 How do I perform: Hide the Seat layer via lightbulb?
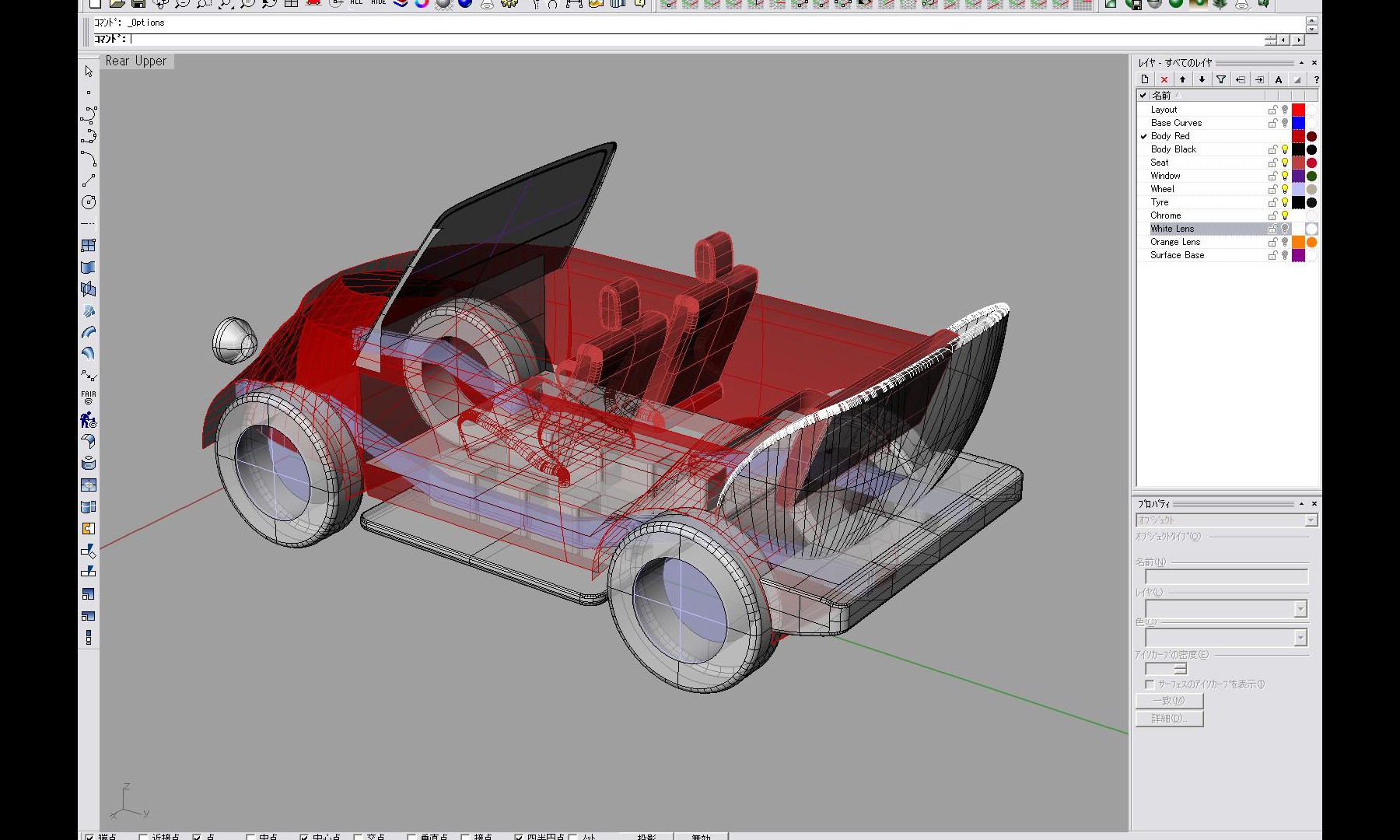(1285, 163)
